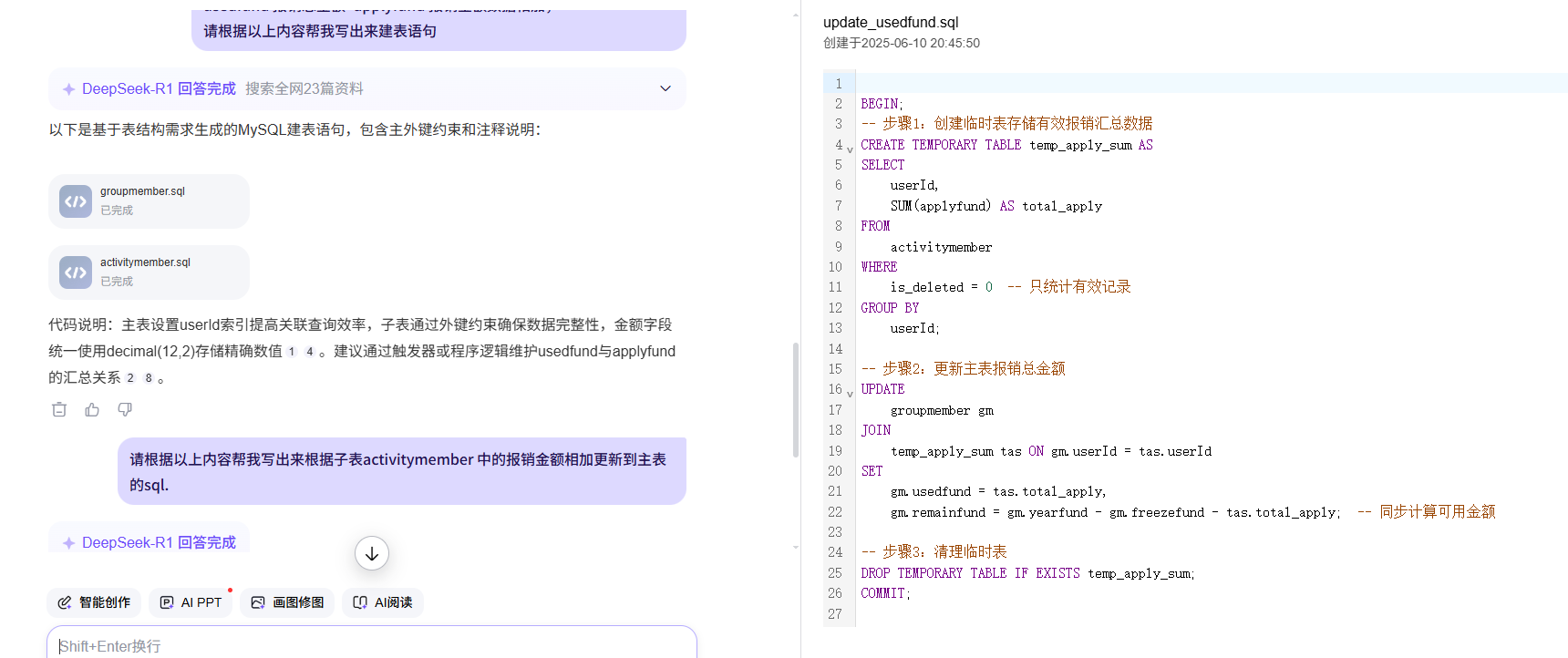
Task: Collapse the code fold arrow on line 4
Action: click(850, 149)
